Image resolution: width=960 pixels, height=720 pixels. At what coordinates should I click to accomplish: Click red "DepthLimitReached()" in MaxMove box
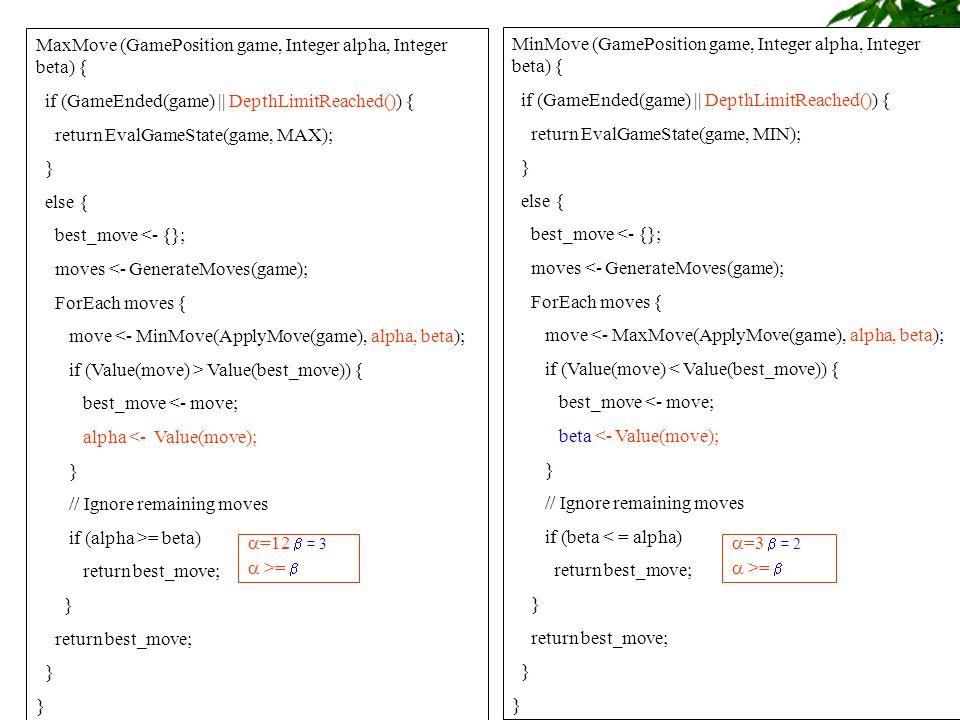point(315,101)
